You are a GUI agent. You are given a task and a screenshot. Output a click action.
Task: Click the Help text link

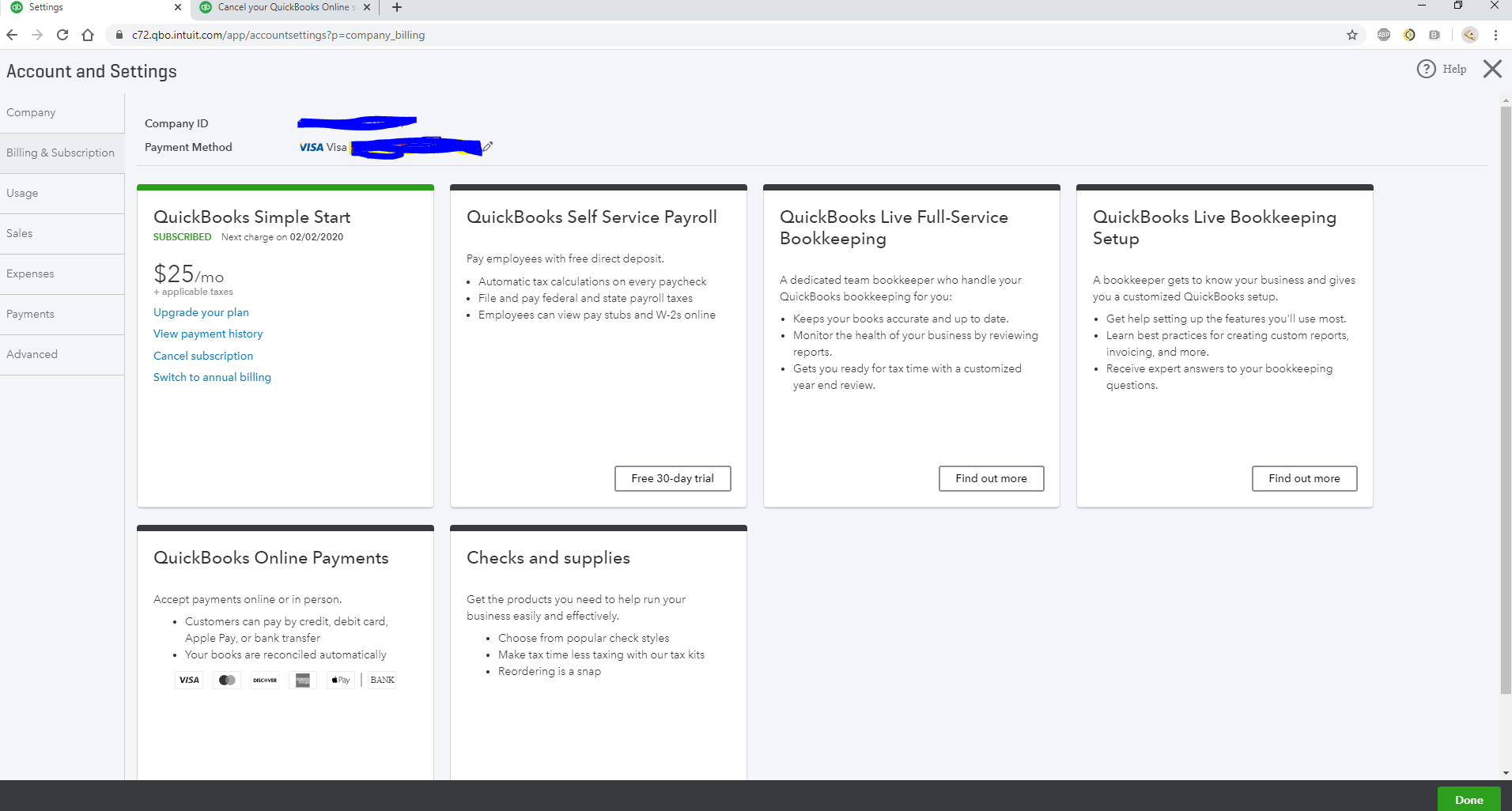1454,69
